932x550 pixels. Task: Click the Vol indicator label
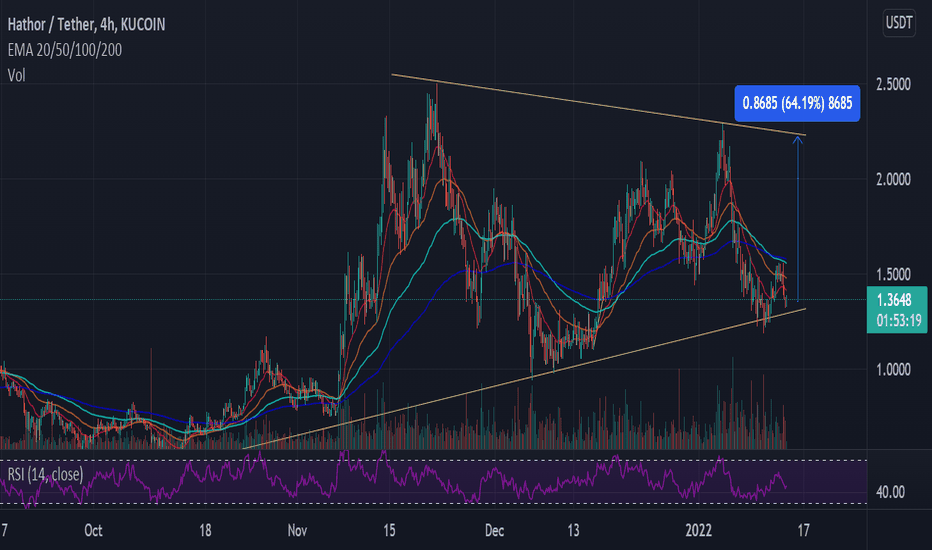(x=16, y=76)
